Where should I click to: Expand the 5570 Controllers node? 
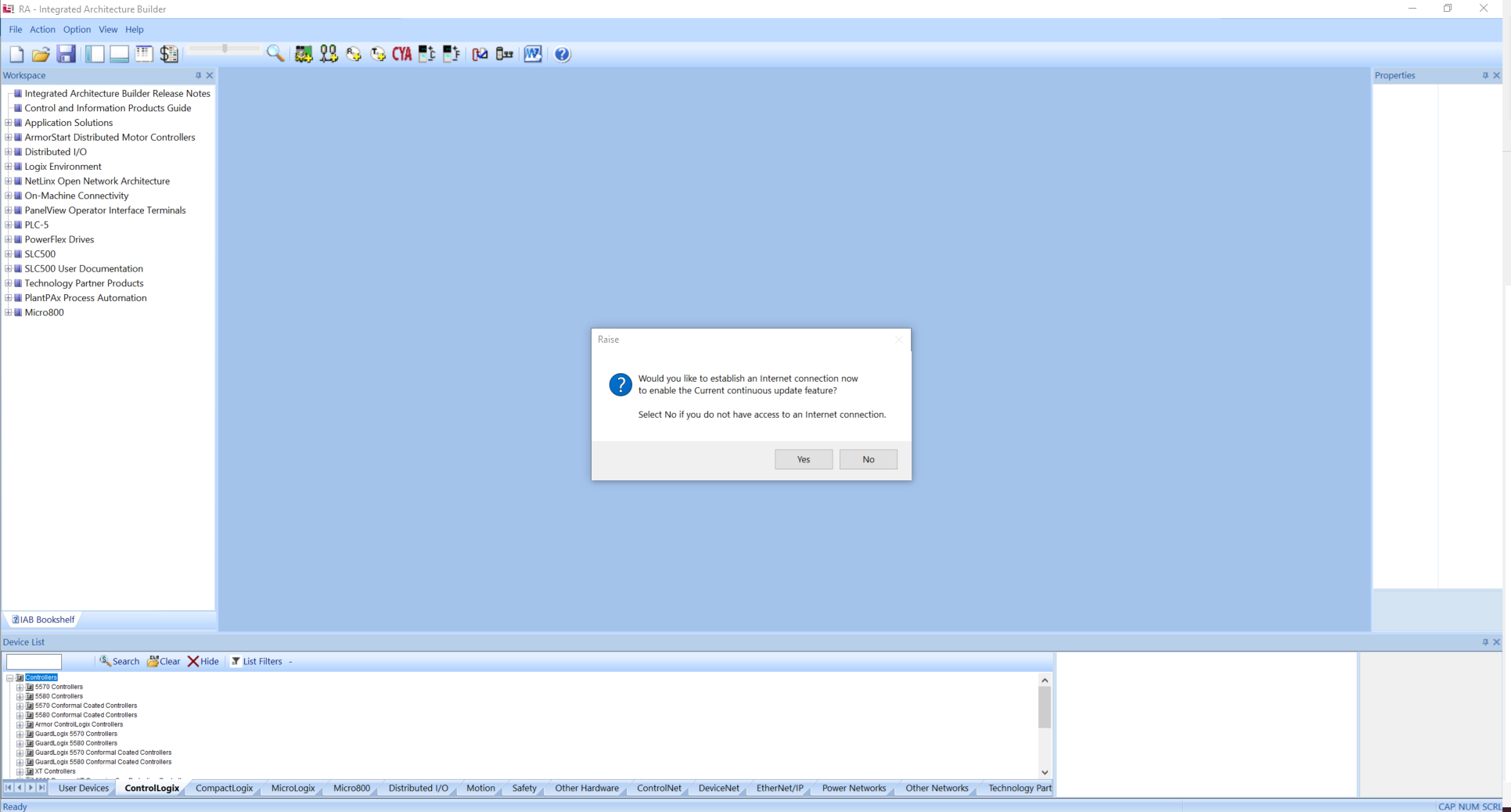coord(20,687)
